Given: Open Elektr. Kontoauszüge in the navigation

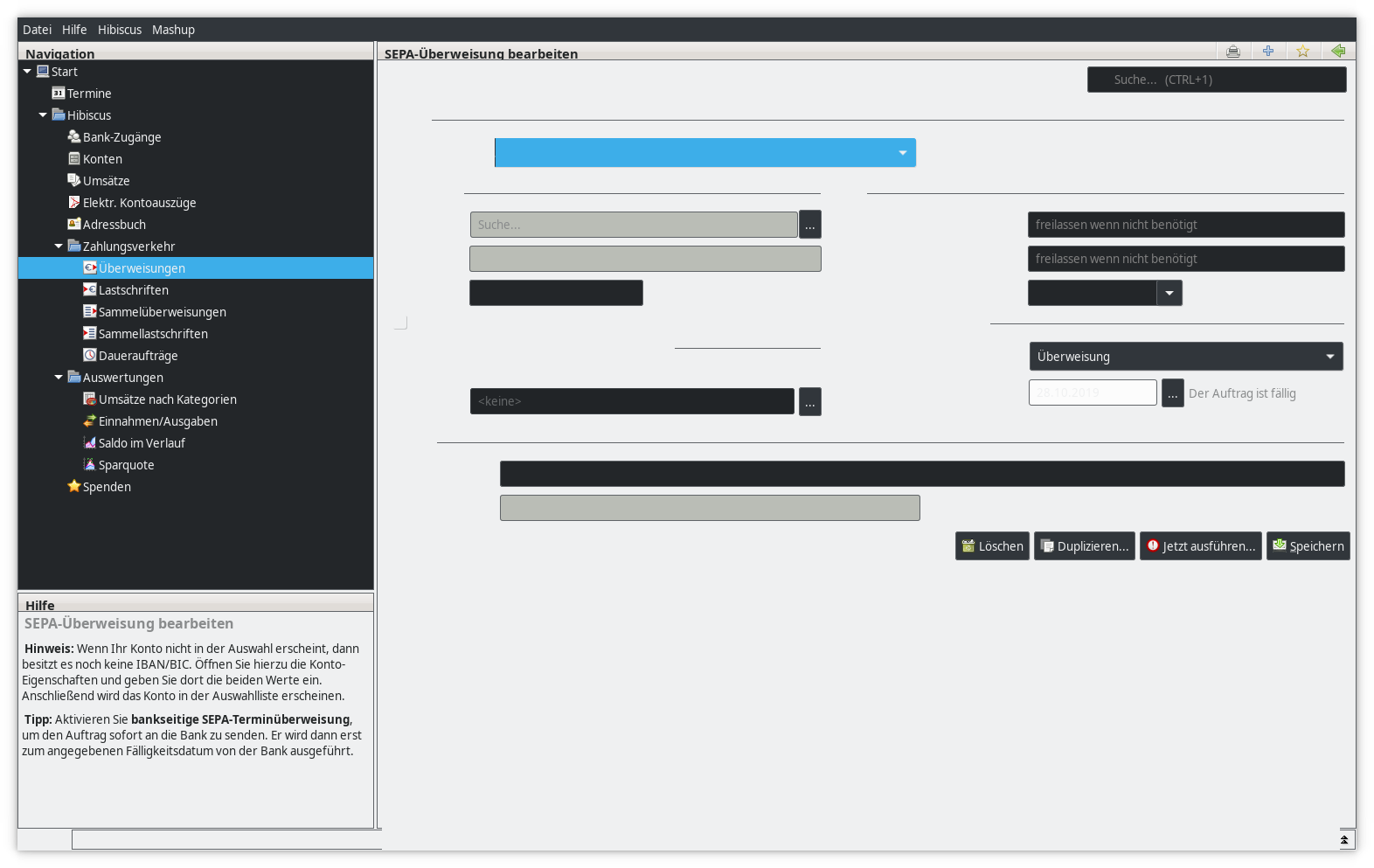Looking at the screenshot, I should click(139, 203).
